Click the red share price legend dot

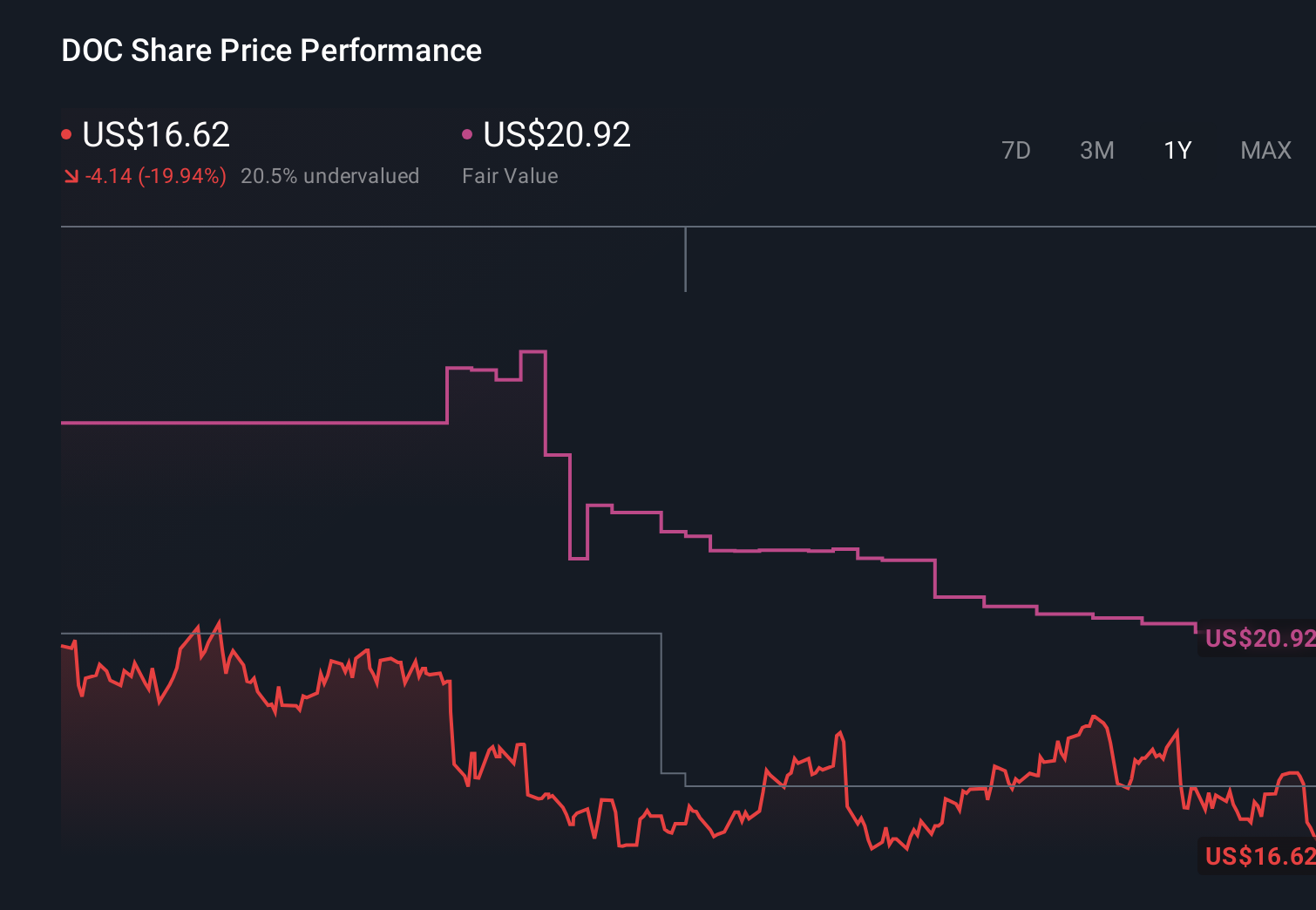click(66, 133)
